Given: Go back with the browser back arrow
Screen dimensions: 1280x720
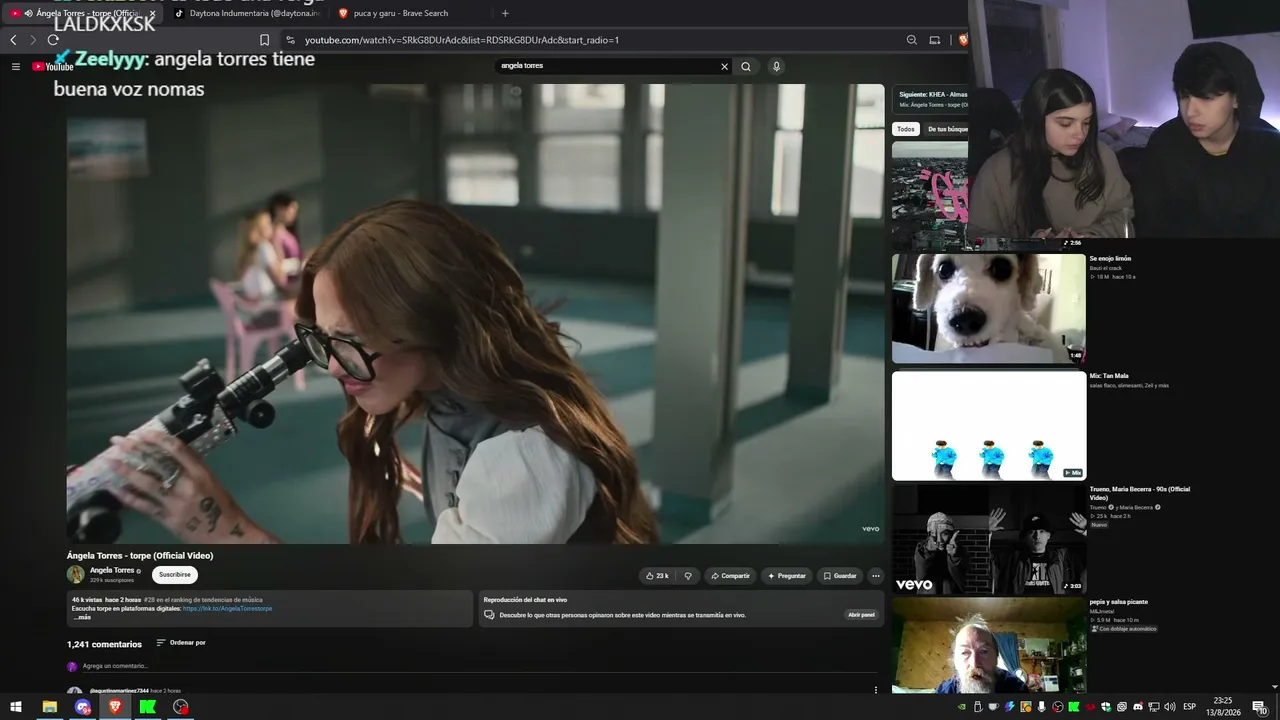Looking at the screenshot, I should [13, 40].
